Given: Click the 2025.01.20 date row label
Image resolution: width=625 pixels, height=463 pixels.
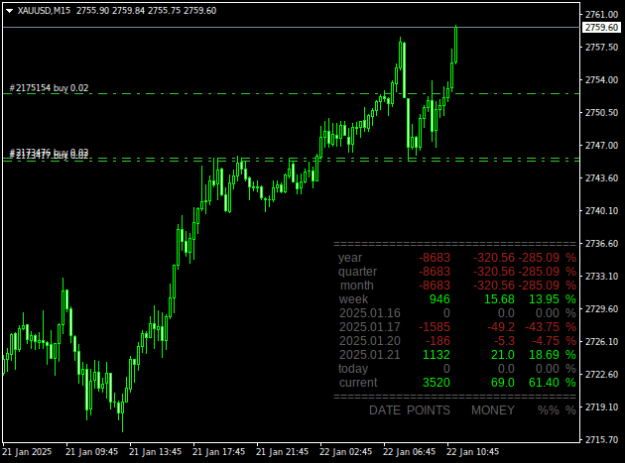Looking at the screenshot, I should tap(370, 341).
